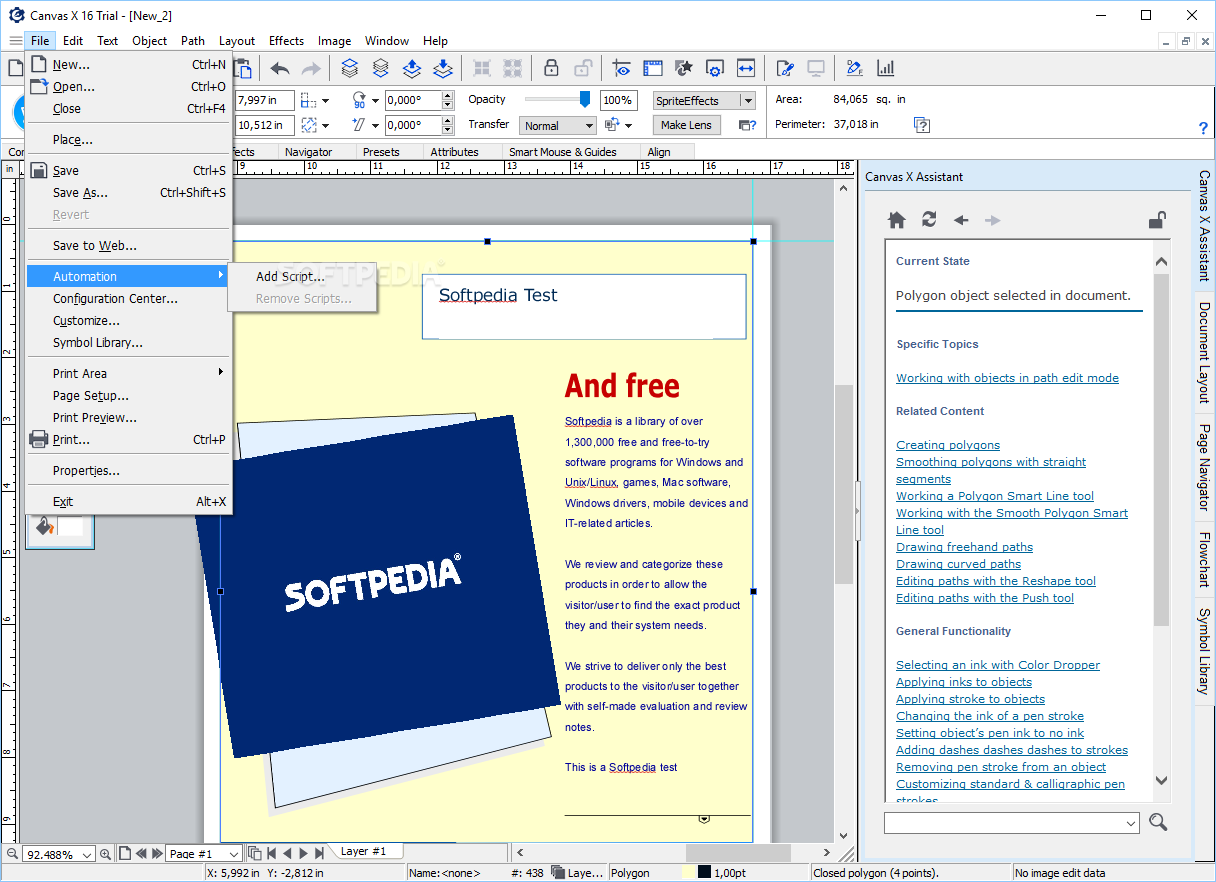Open Editing paths with the Reshape tool link
This screenshot has height=882, width=1216.
point(996,581)
